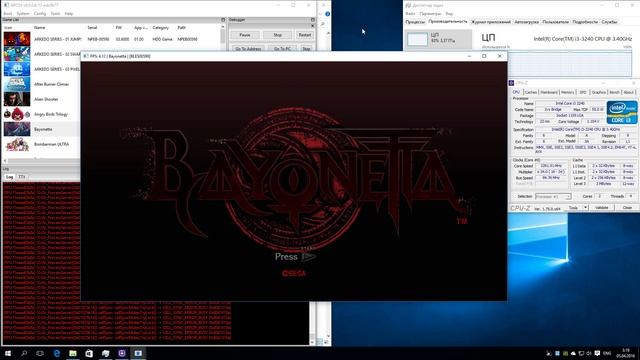Select Alien Shooter game icon
This screenshot has width=640, height=360.
(x=17, y=99)
